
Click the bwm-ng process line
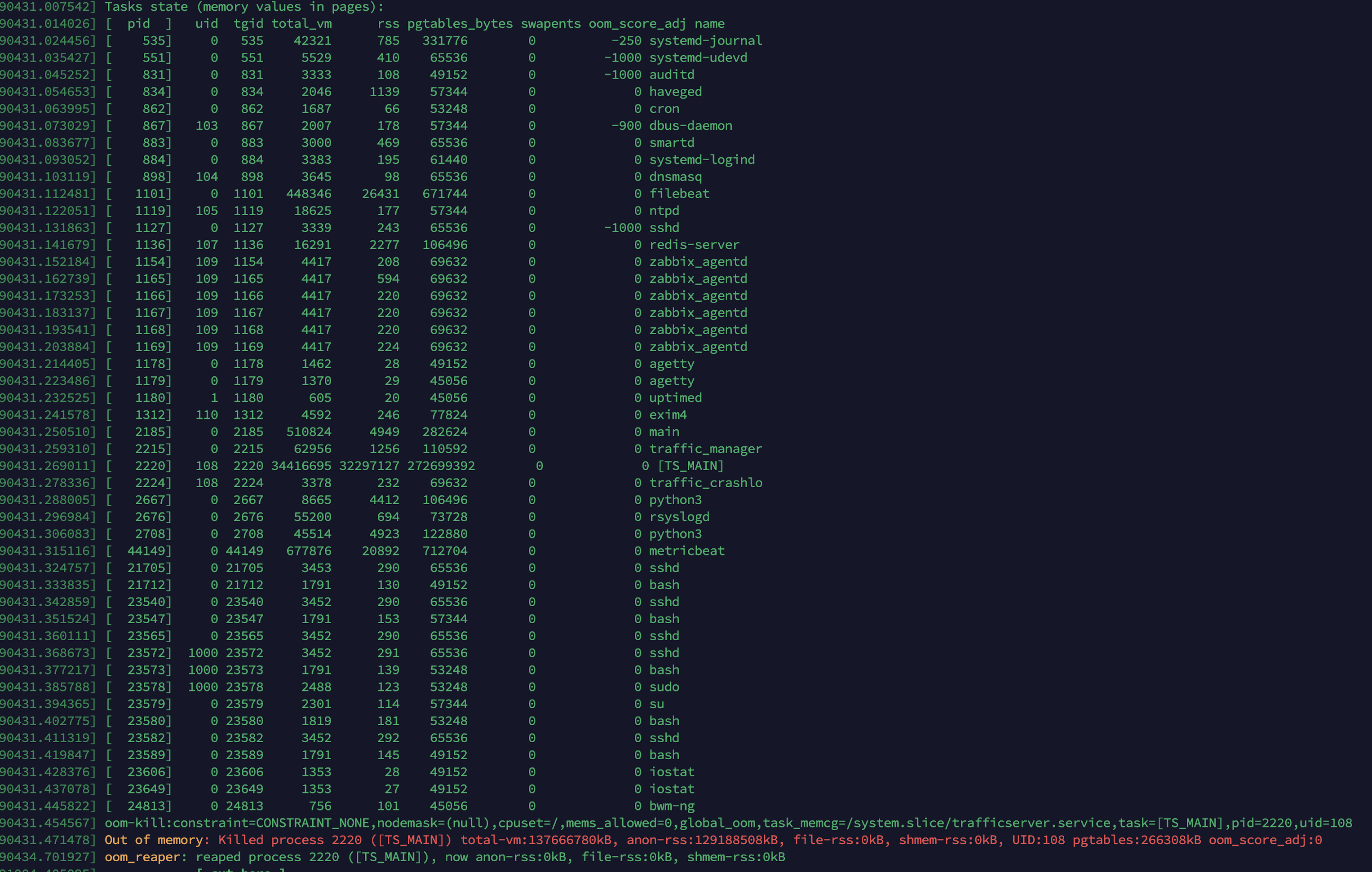pos(672,806)
